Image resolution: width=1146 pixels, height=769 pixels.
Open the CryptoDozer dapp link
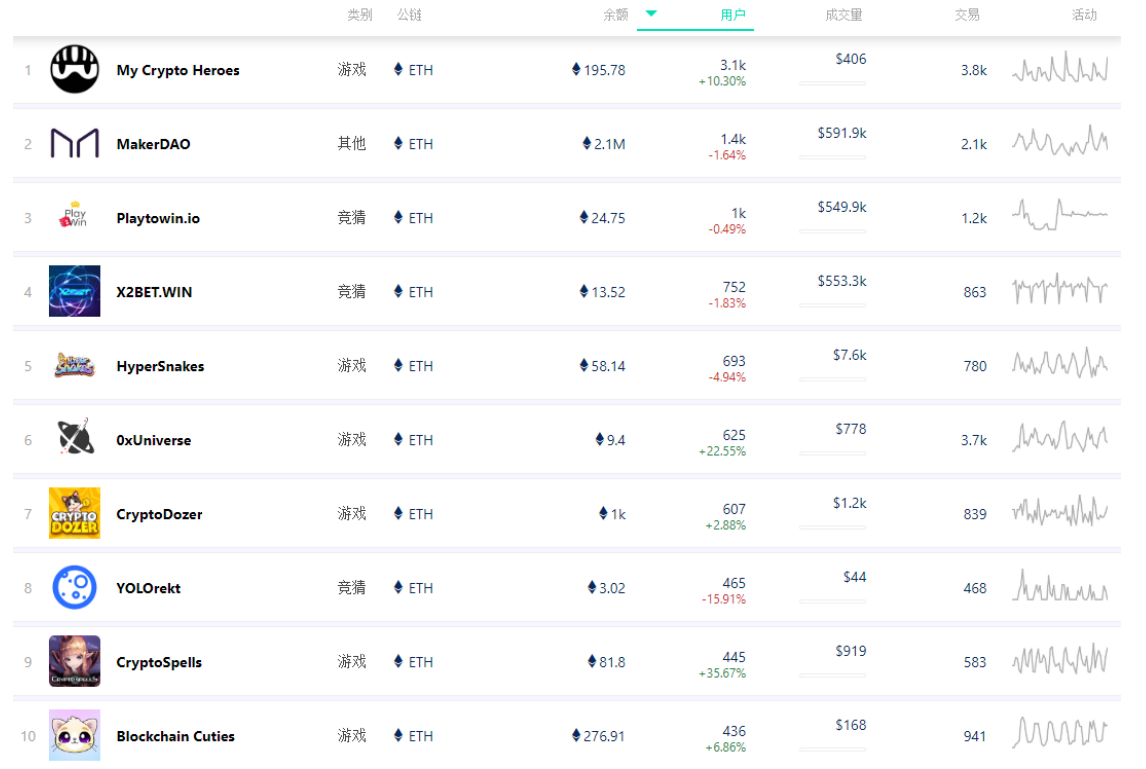click(159, 514)
